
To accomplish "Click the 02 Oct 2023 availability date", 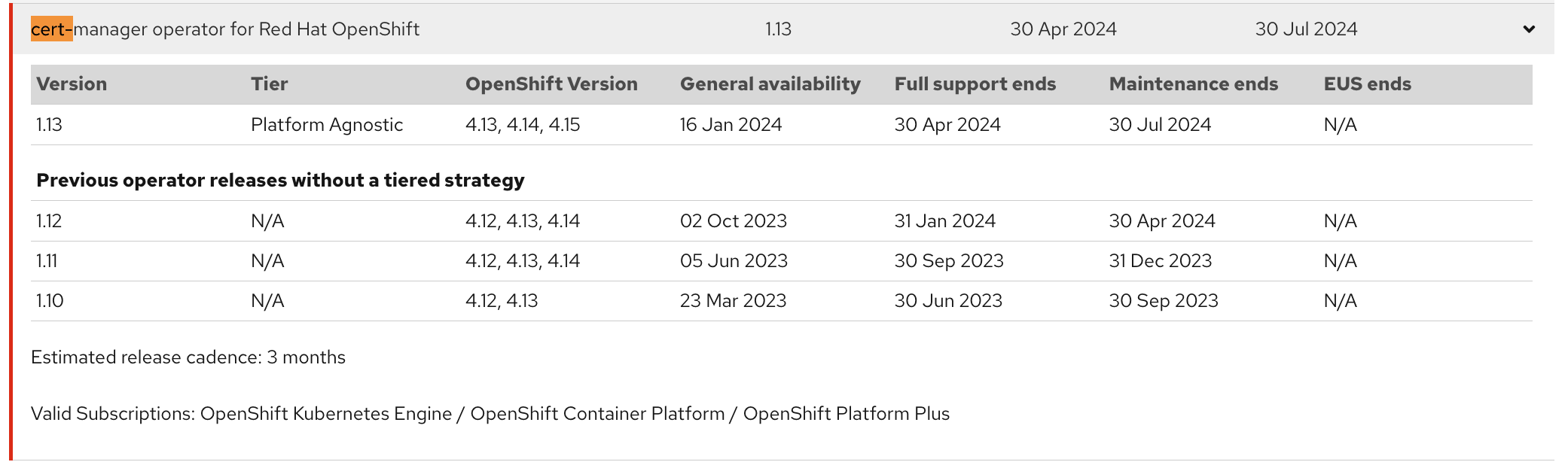I will 733,221.
